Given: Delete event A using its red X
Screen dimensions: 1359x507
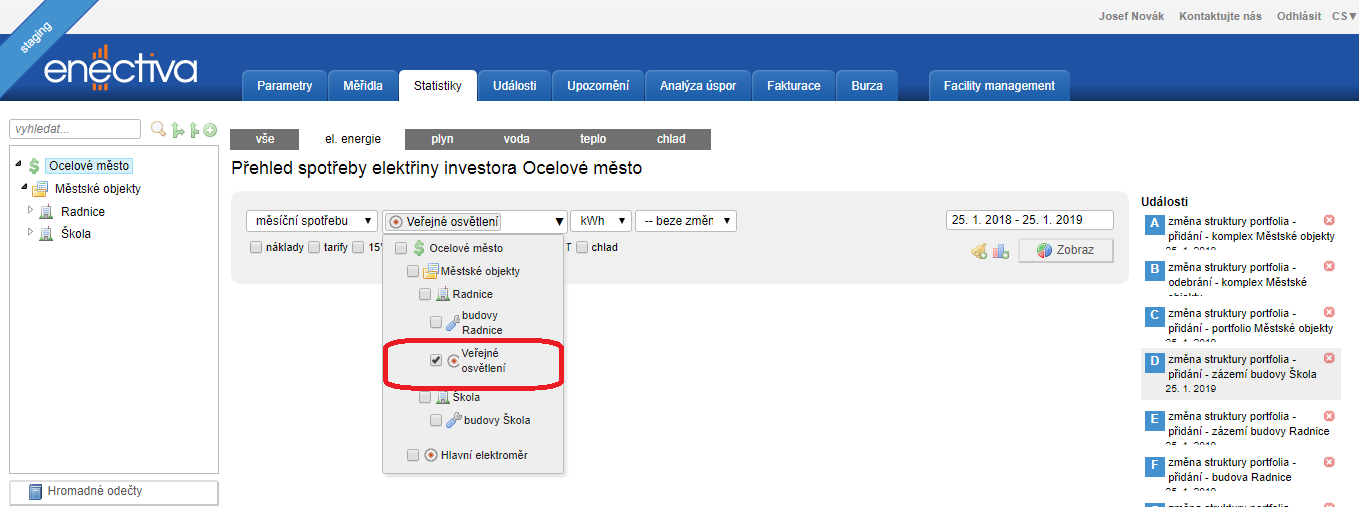Looking at the screenshot, I should (1329, 220).
